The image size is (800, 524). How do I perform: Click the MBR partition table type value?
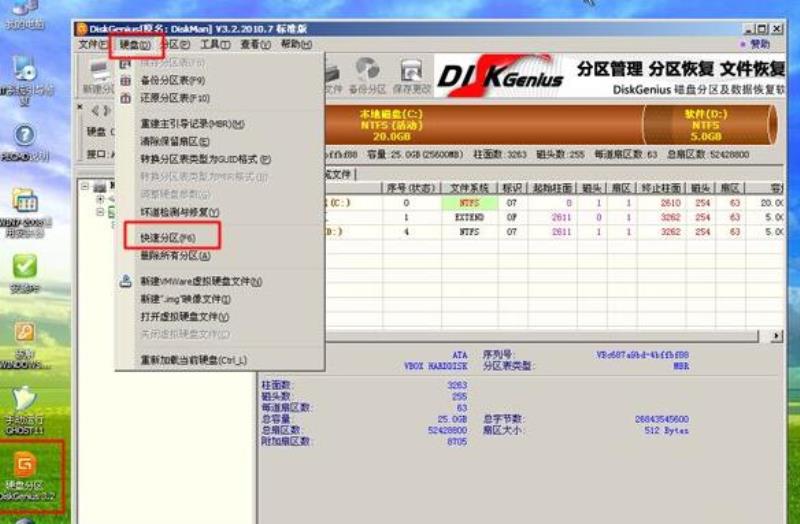click(681, 366)
